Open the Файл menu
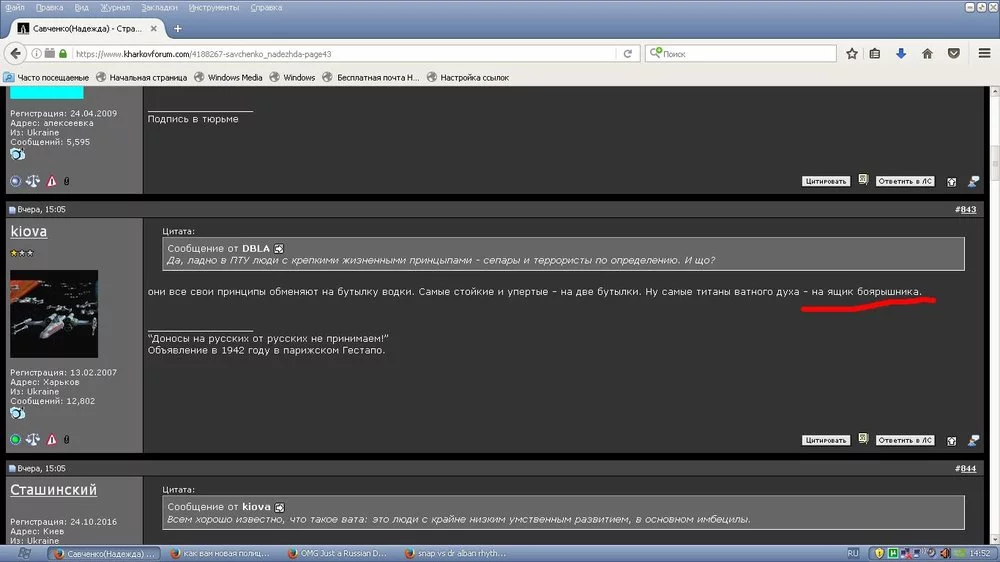1000x562 pixels. tap(14, 8)
